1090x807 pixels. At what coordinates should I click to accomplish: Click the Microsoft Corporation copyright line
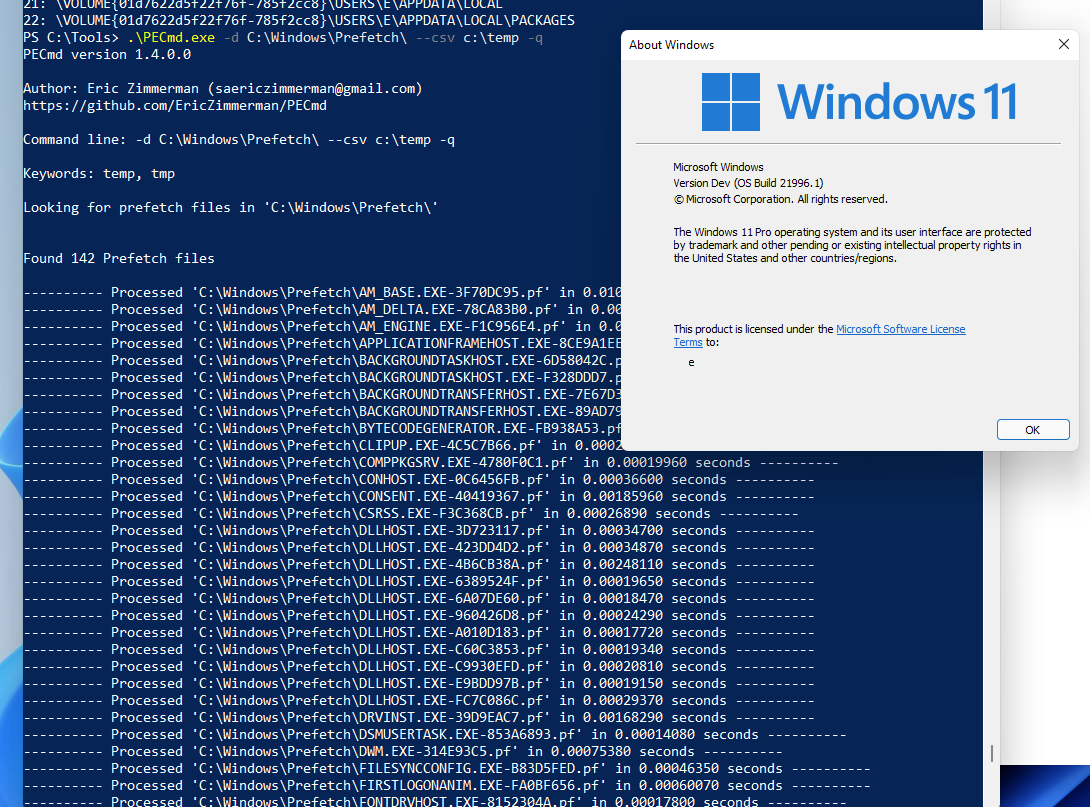780,199
